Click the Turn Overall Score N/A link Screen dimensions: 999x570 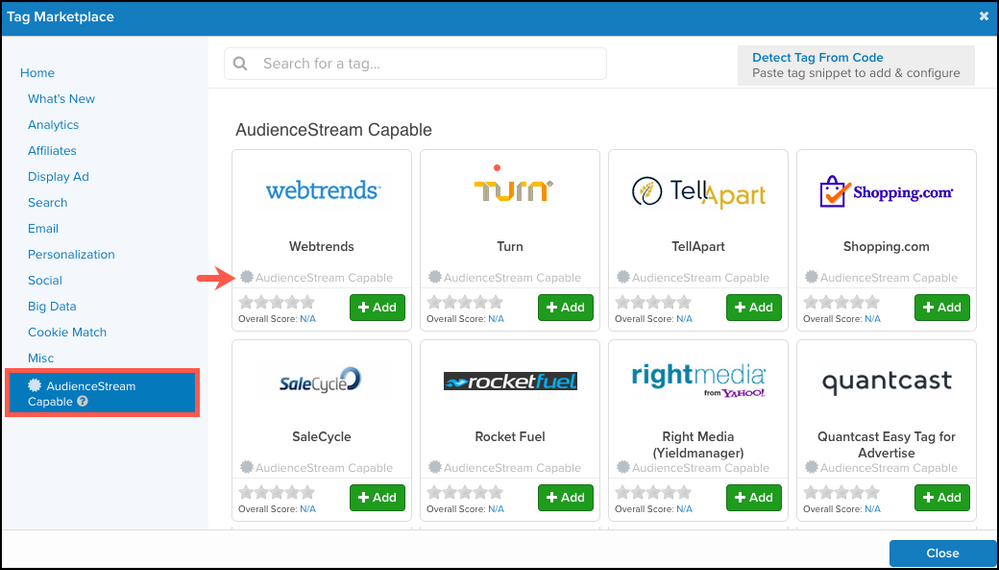tap(496, 318)
